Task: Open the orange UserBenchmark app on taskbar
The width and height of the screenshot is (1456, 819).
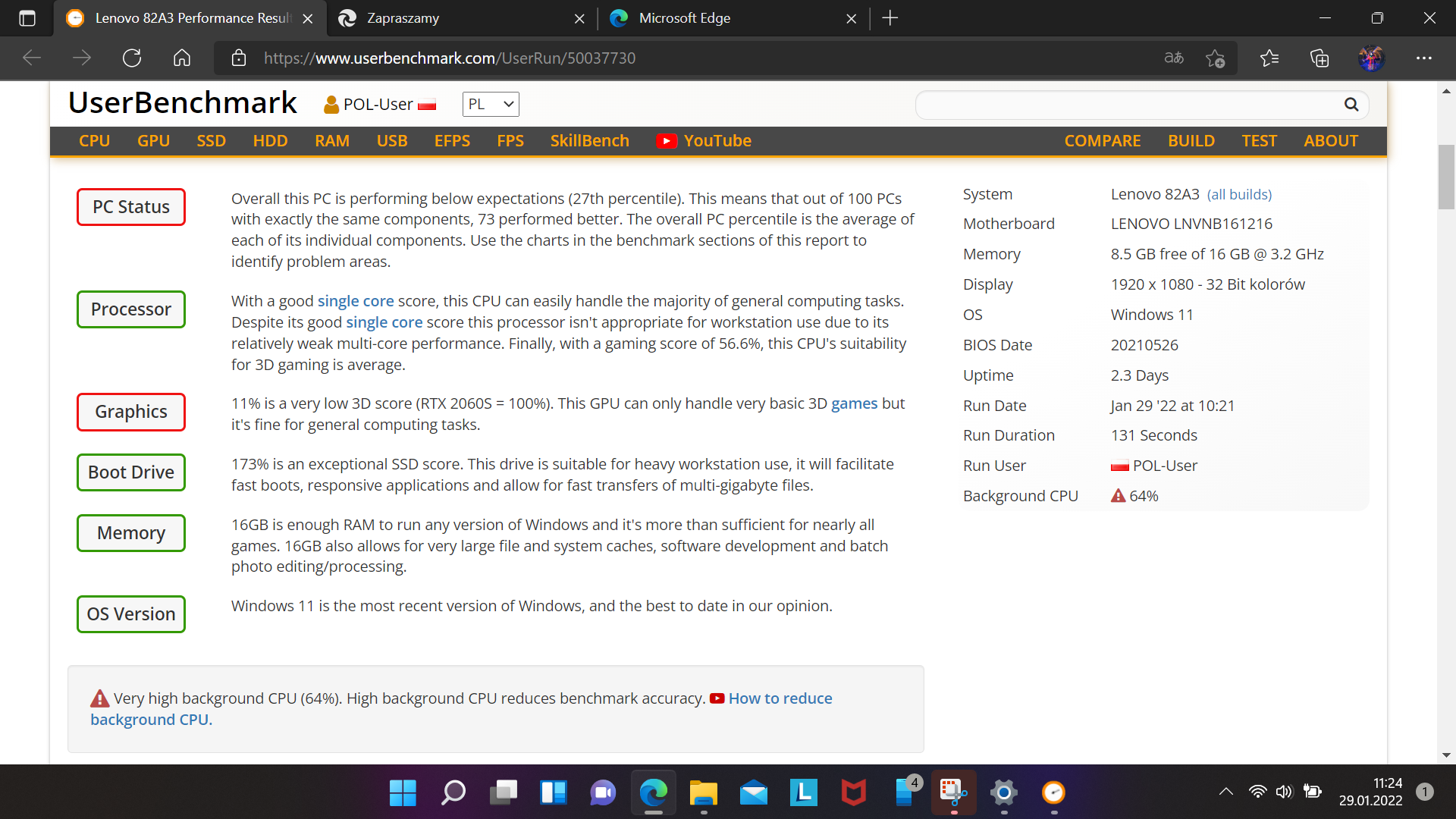Action: [1053, 793]
